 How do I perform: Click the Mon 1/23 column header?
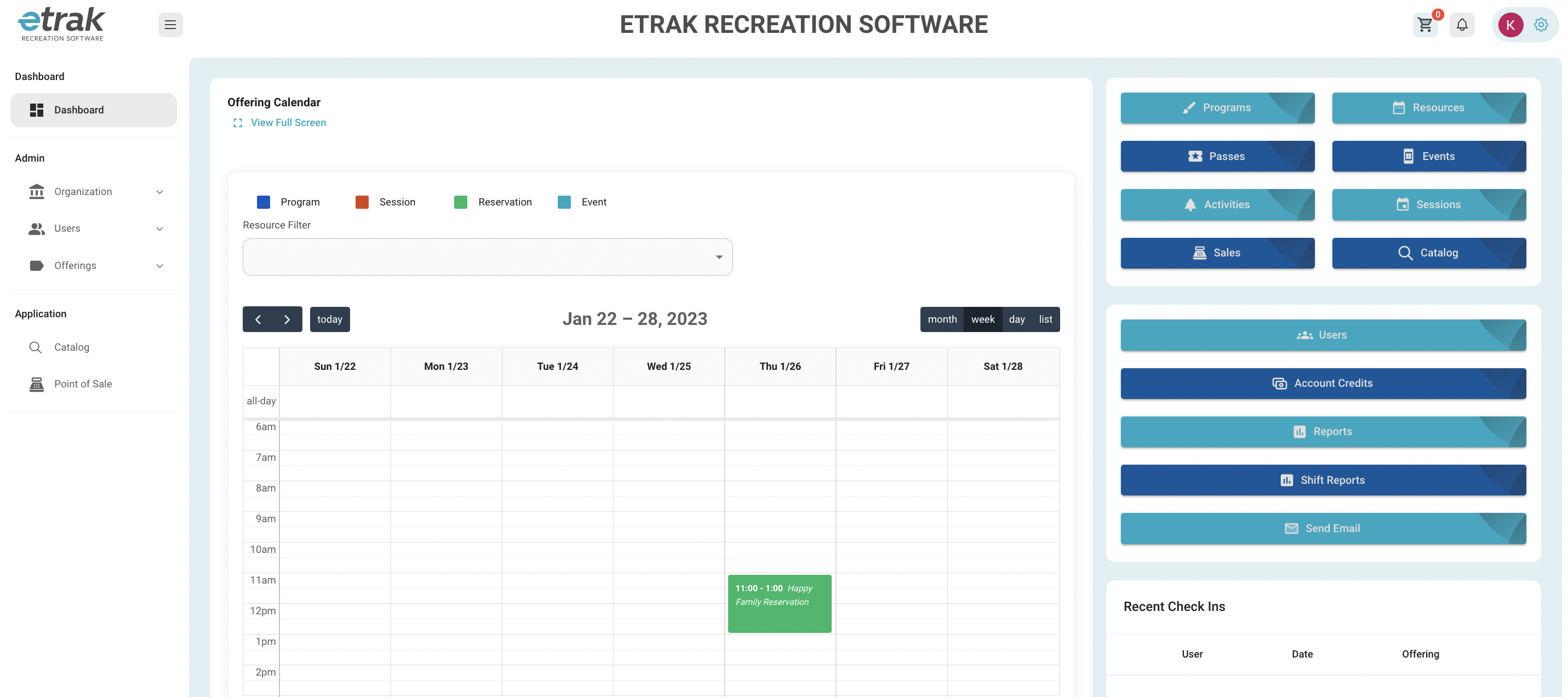point(446,367)
